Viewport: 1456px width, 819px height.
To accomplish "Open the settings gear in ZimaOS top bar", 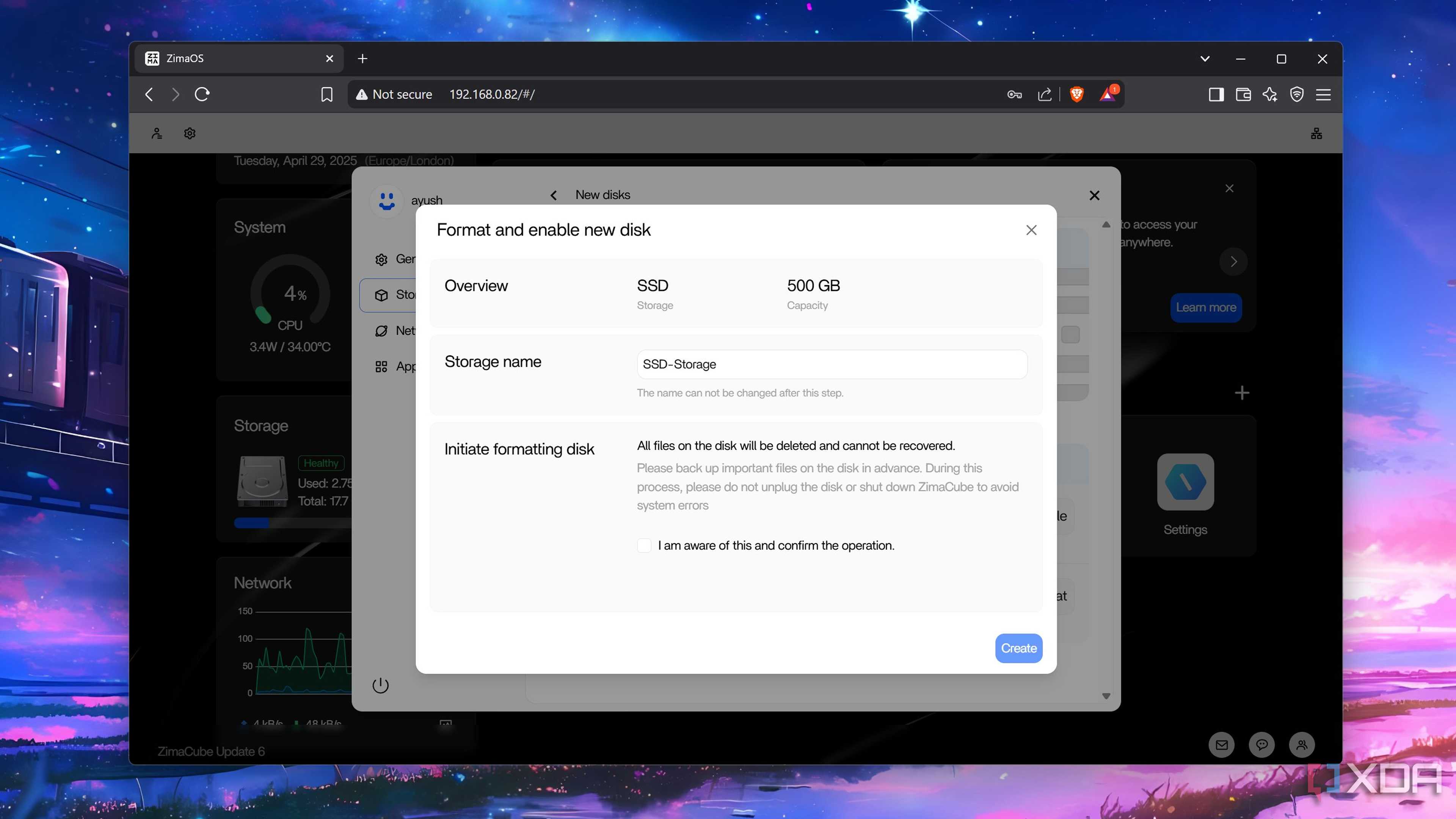I will (x=190, y=133).
